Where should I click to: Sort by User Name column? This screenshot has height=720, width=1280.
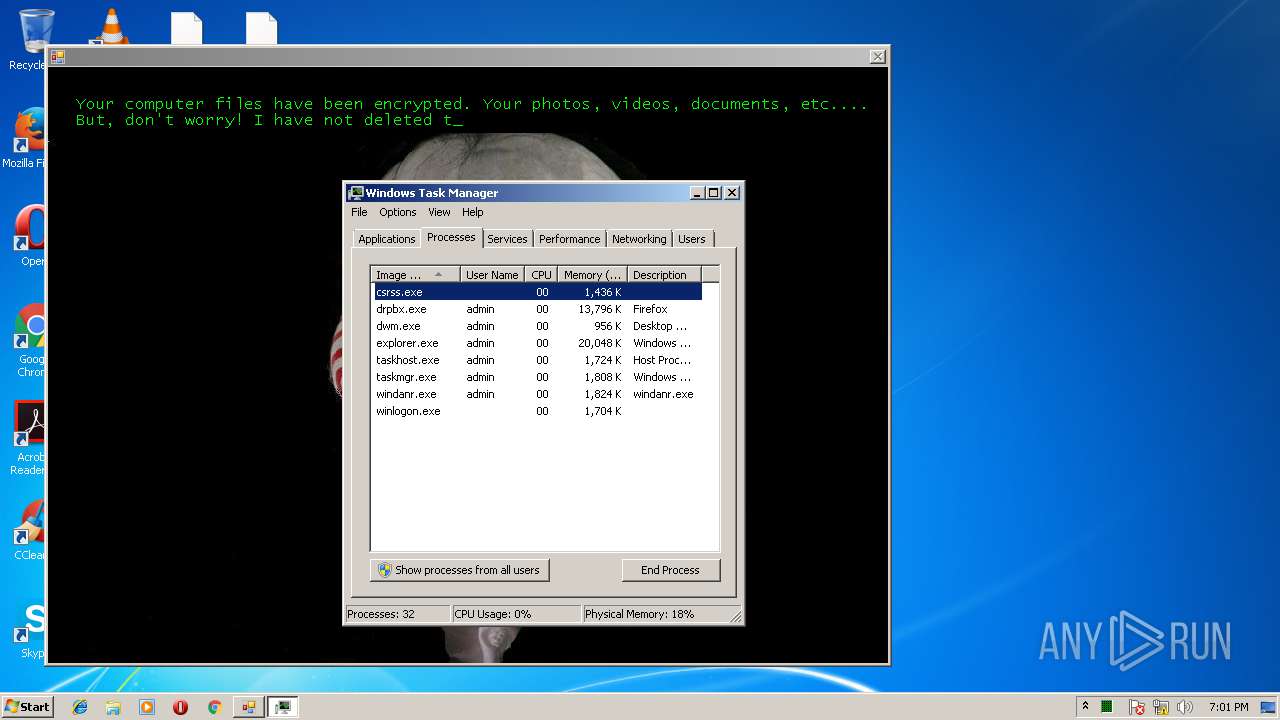click(492, 275)
